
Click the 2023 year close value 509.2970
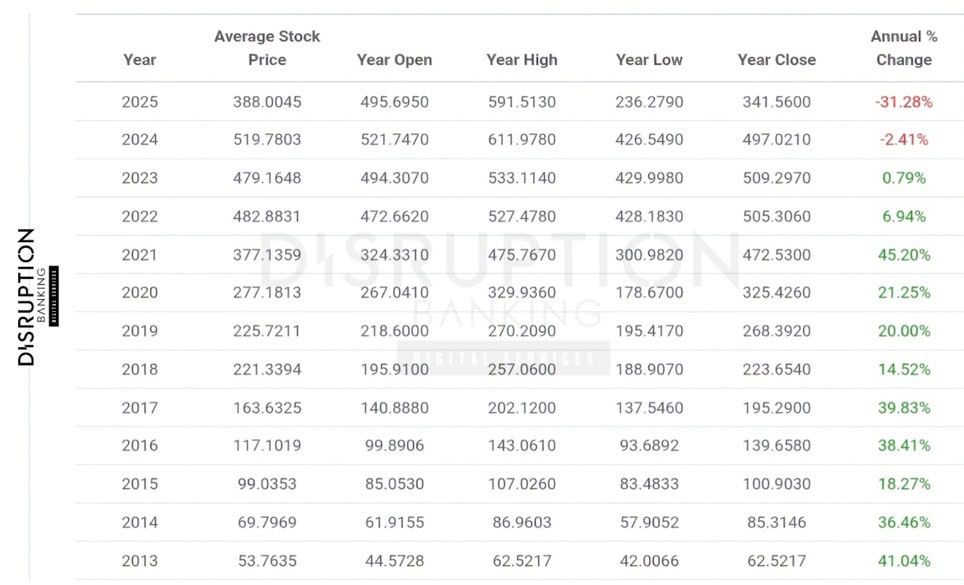[776, 178]
